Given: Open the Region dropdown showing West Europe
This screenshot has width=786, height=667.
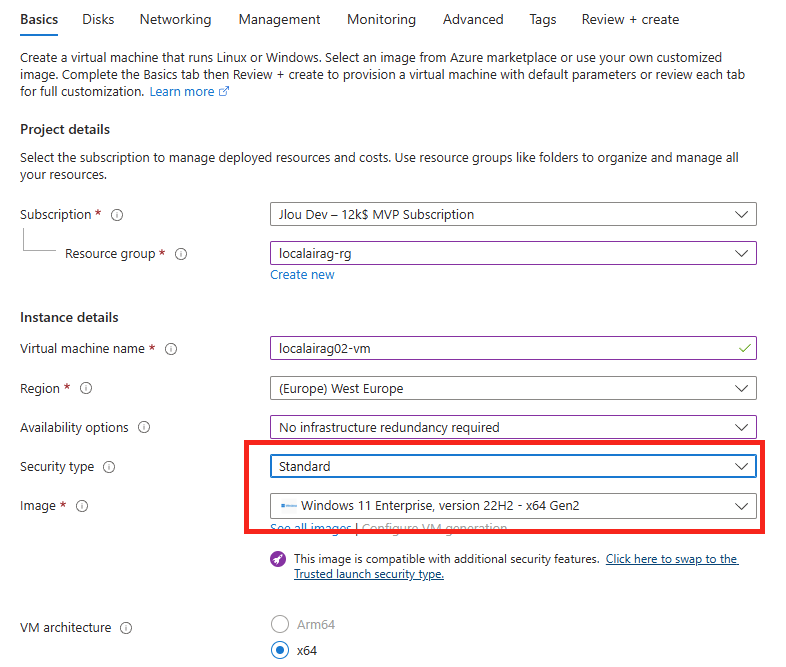Looking at the screenshot, I should pyautogui.click(x=513, y=388).
